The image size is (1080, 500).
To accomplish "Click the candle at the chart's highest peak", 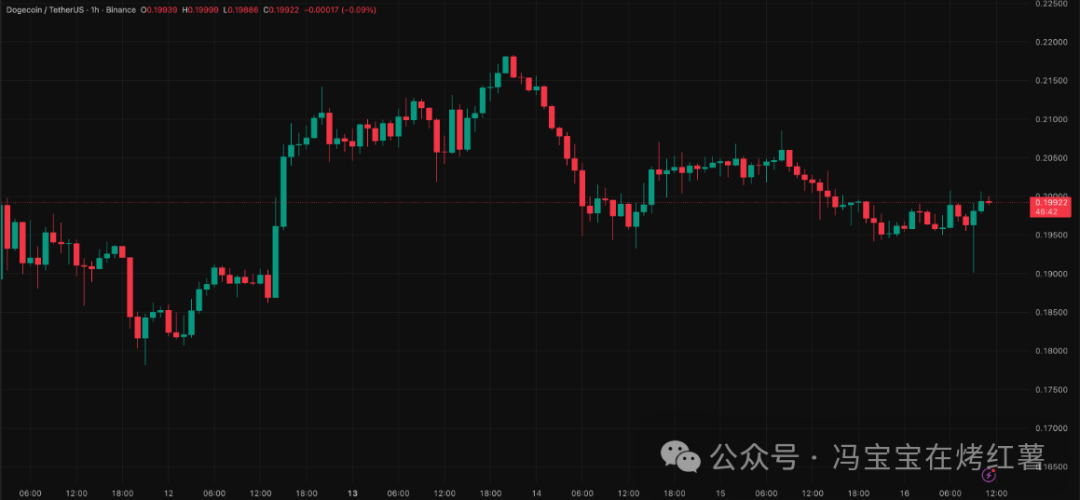I will pos(506,66).
